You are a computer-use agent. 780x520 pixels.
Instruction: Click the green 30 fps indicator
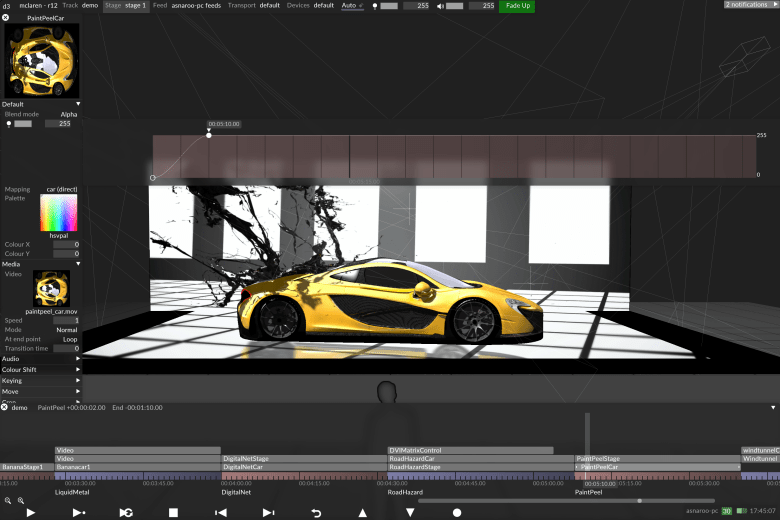(727, 511)
